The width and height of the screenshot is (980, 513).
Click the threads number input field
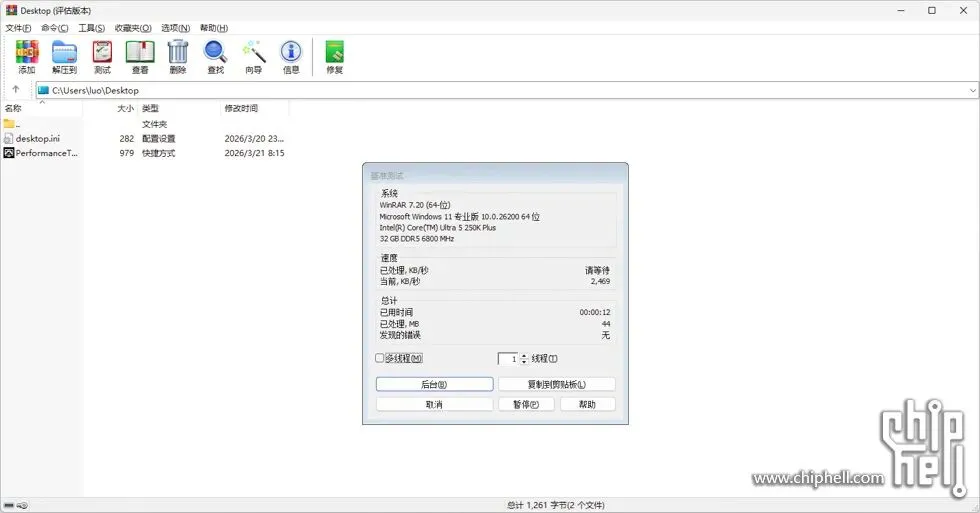pos(508,359)
